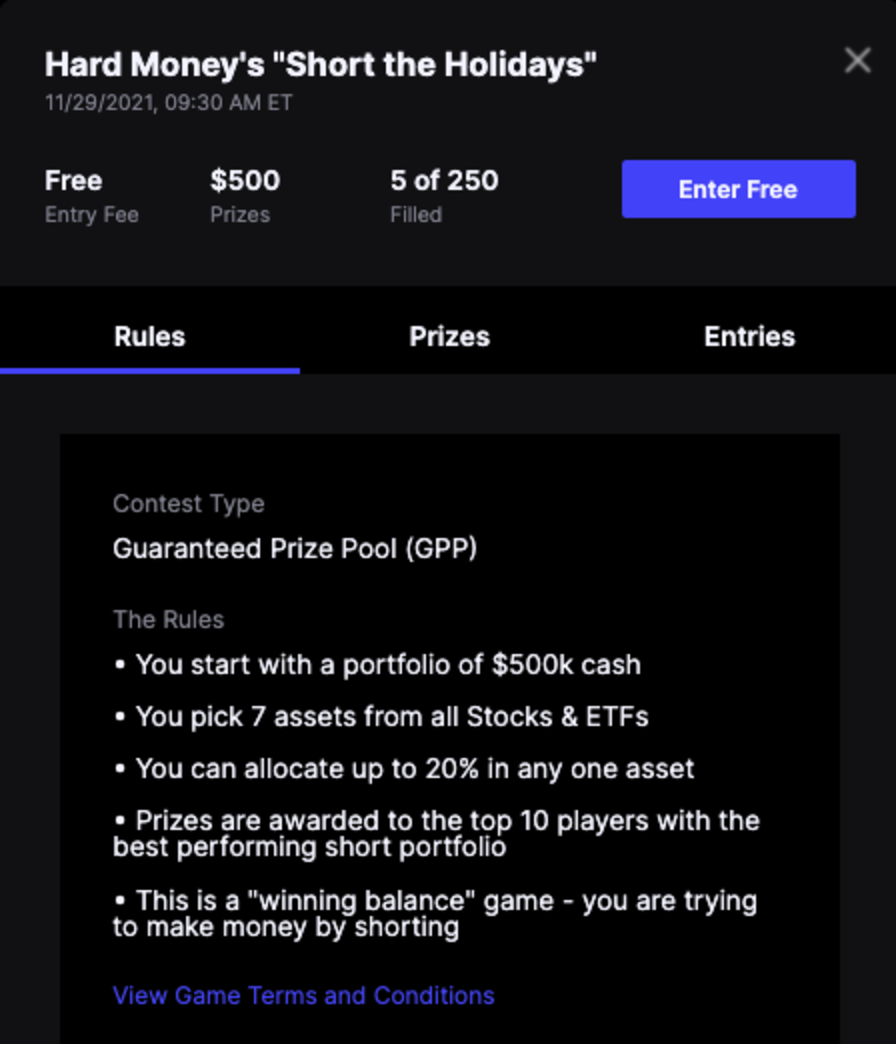The image size is (896, 1044).
Task: Click the Contest Type heading
Action: point(188,504)
